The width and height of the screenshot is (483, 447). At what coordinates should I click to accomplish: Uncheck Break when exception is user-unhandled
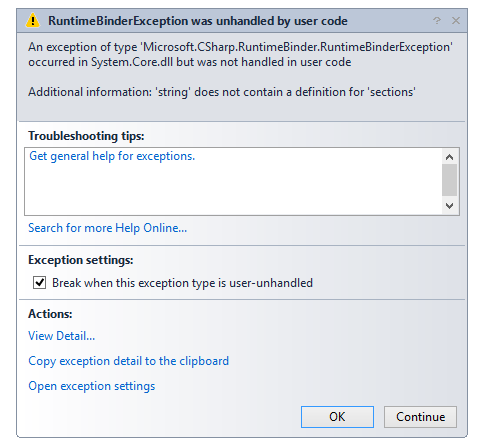[39, 283]
